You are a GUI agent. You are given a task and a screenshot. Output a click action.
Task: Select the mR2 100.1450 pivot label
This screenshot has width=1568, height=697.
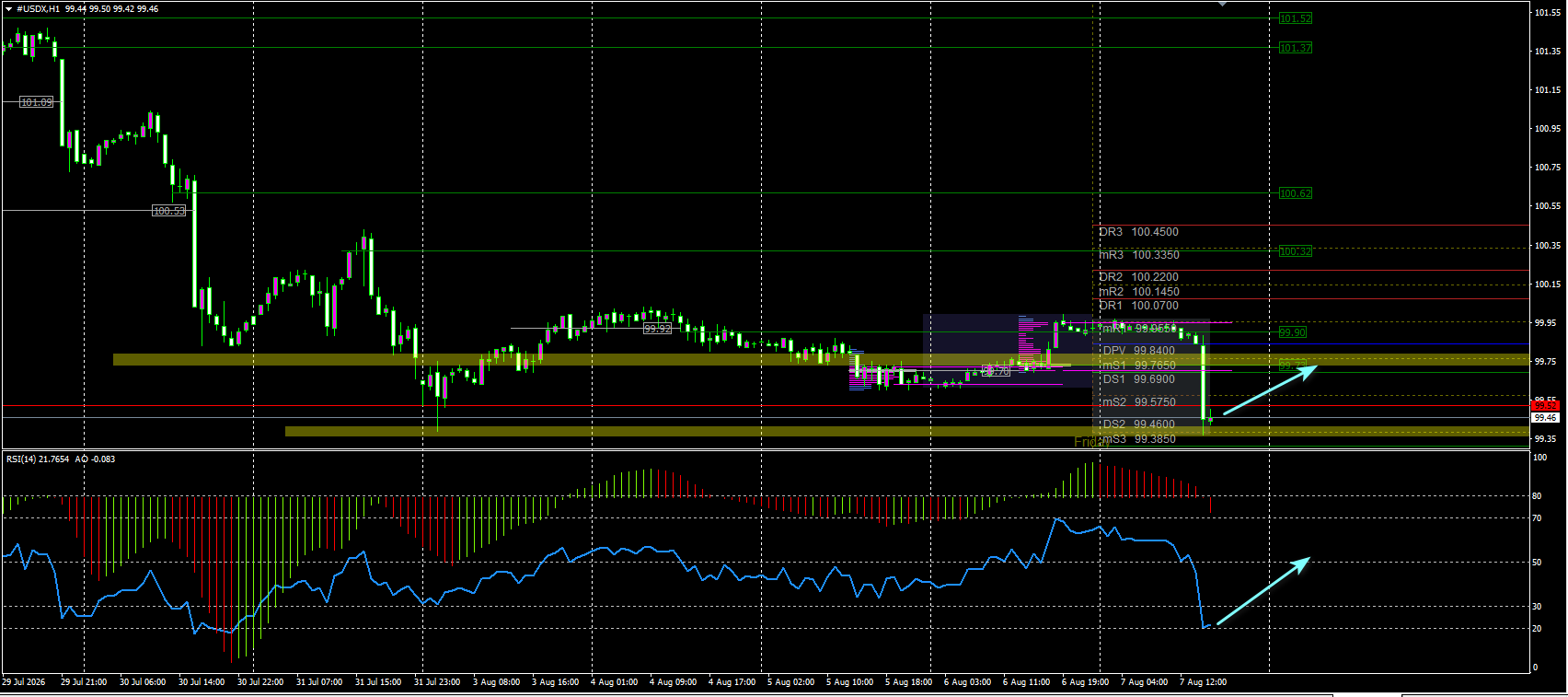coord(1138,292)
